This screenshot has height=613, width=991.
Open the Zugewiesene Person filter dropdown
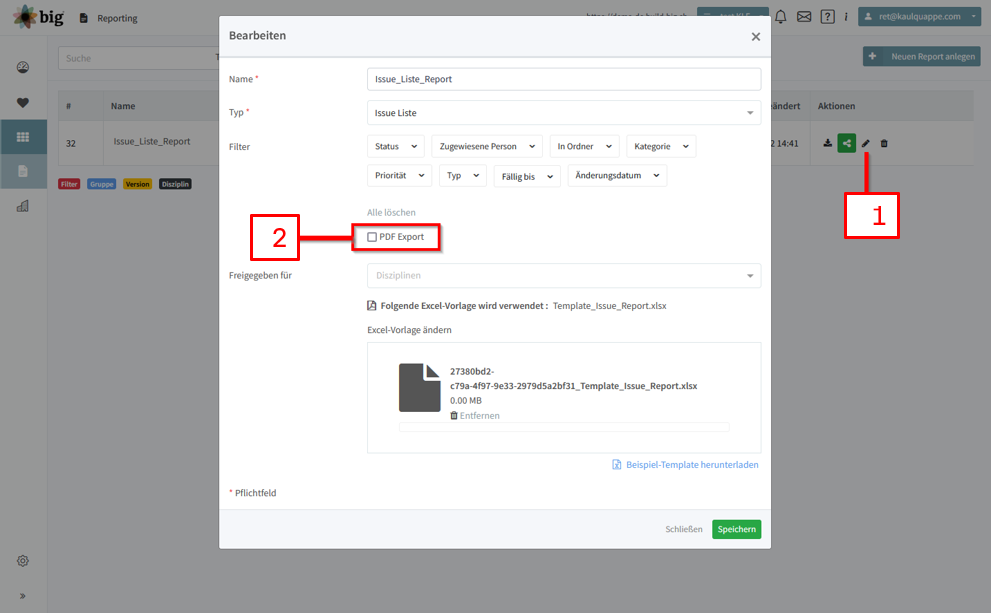click(487, 146)
